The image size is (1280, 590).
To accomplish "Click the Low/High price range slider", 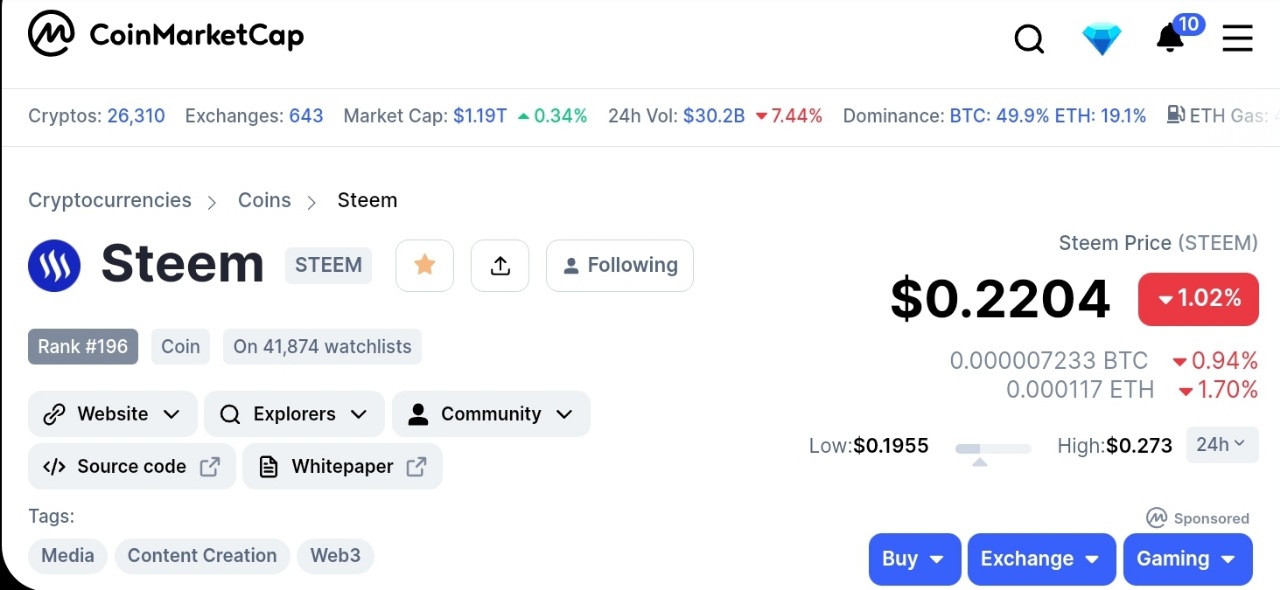I will [x=992, y=449].
